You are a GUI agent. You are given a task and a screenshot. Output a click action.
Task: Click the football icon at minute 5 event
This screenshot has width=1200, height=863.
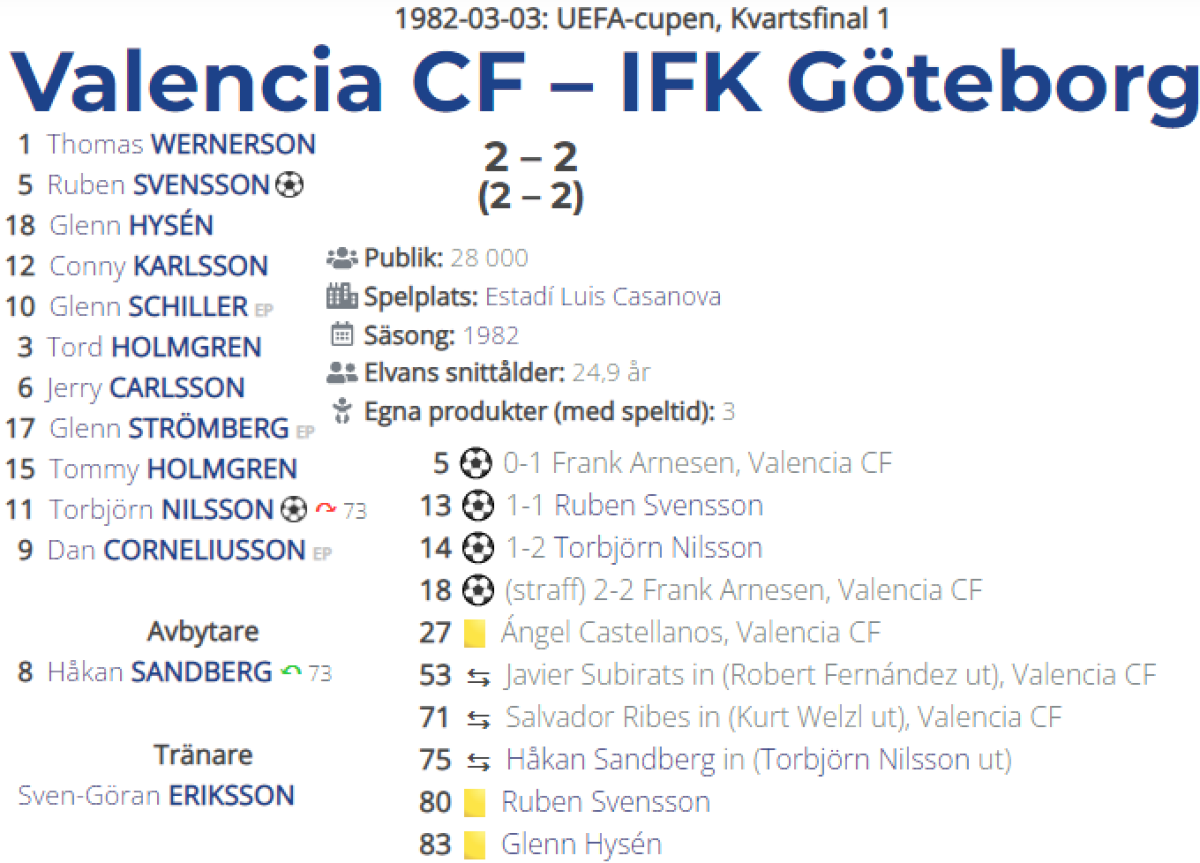tap(476, 464)
